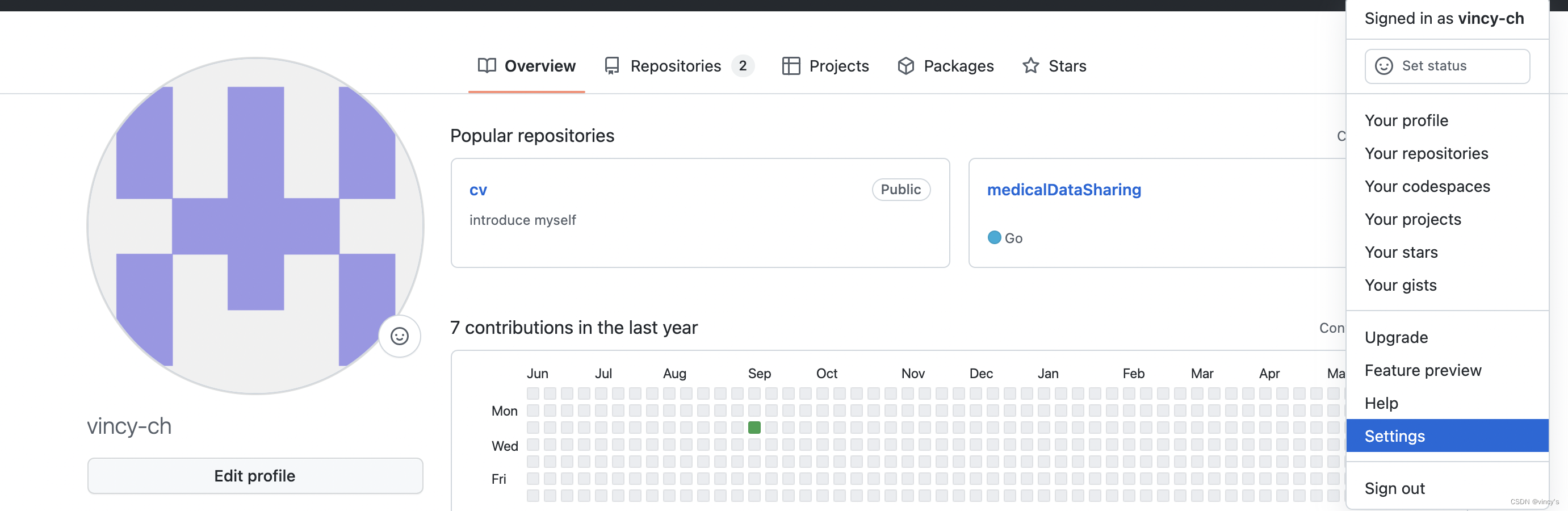The width and height of the screenshot is (1568, 511).
Task: Click the Go language color dot
Action: 994,237
